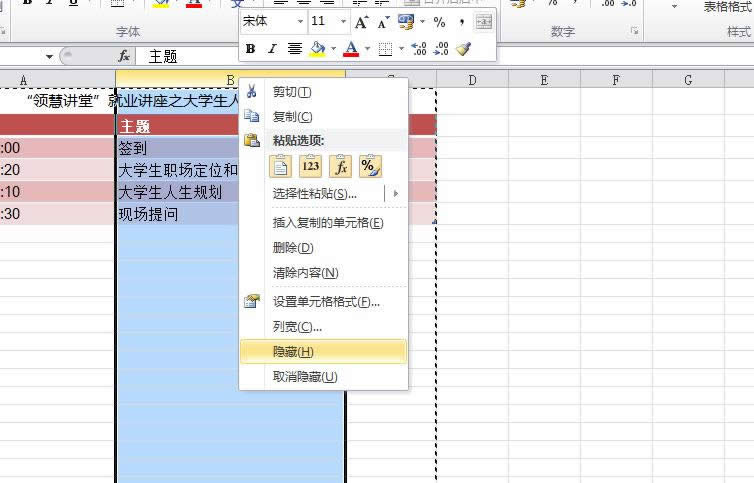
Task: Click paste all clipboard option icon
Action: pos(280,166)
